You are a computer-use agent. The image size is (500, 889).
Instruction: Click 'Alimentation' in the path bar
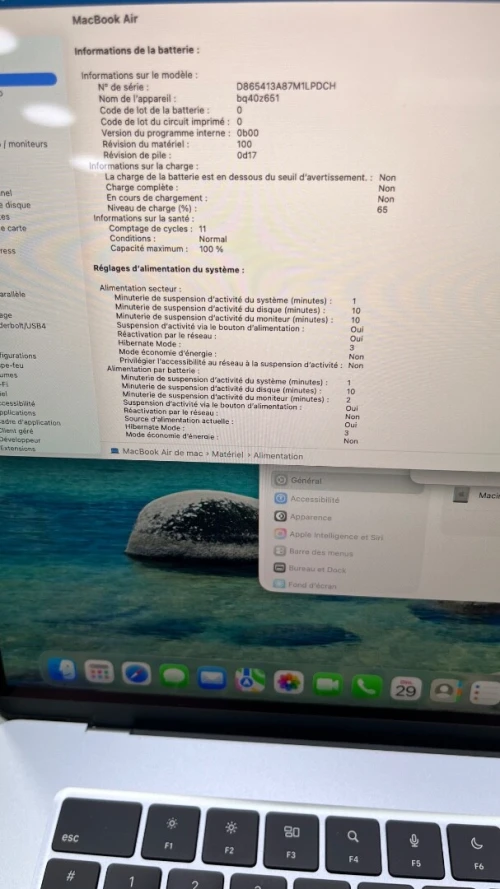tap(278, 456)
